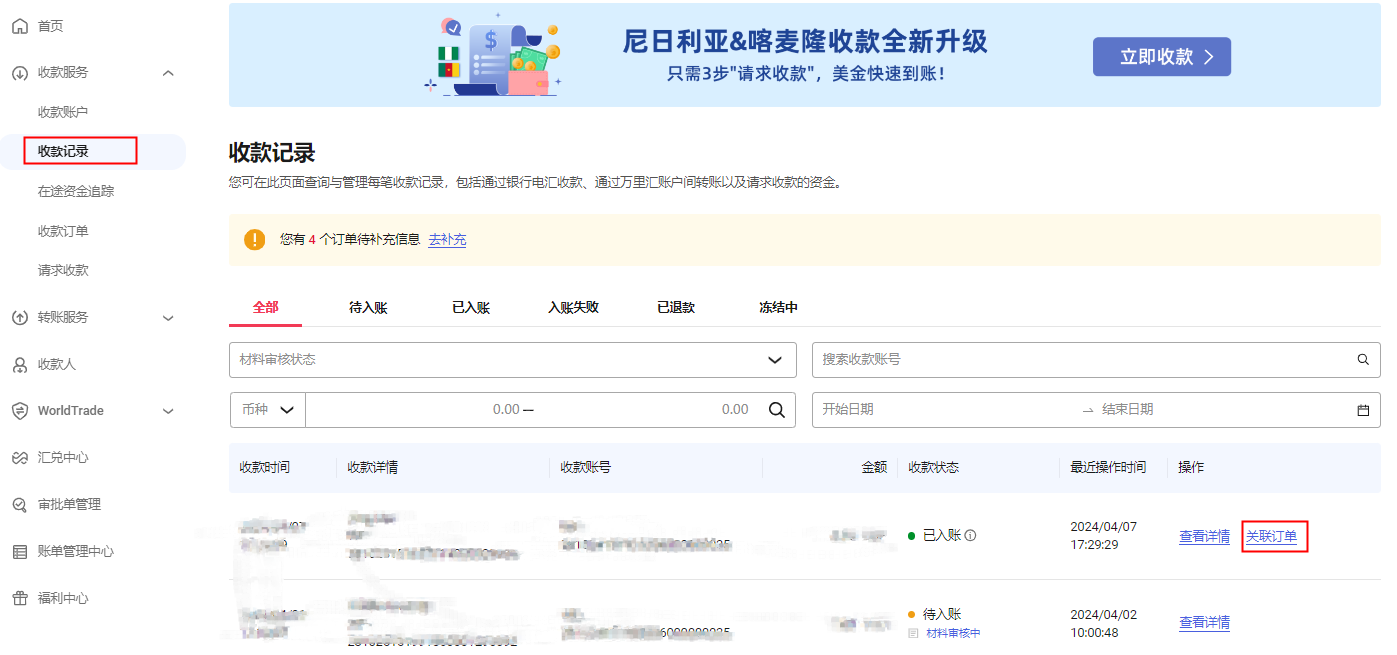Click the 立即收款 banner button
Screen dimensions: 1397x655
(x=1161, y=57)
